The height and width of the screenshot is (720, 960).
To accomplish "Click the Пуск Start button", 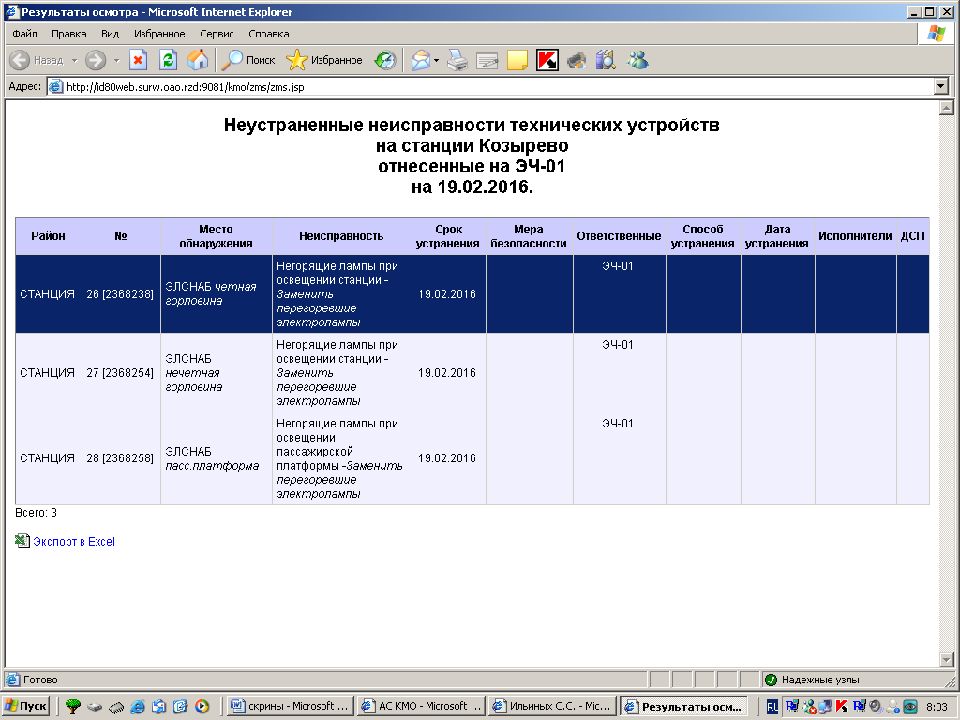I will tap(27, 706).
